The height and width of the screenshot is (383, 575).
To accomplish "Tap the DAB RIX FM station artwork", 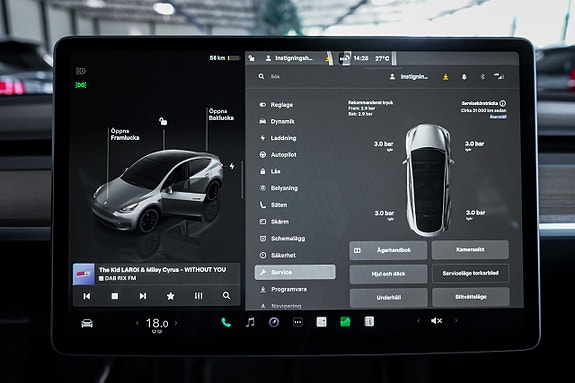I will click(x=84, y=274).
